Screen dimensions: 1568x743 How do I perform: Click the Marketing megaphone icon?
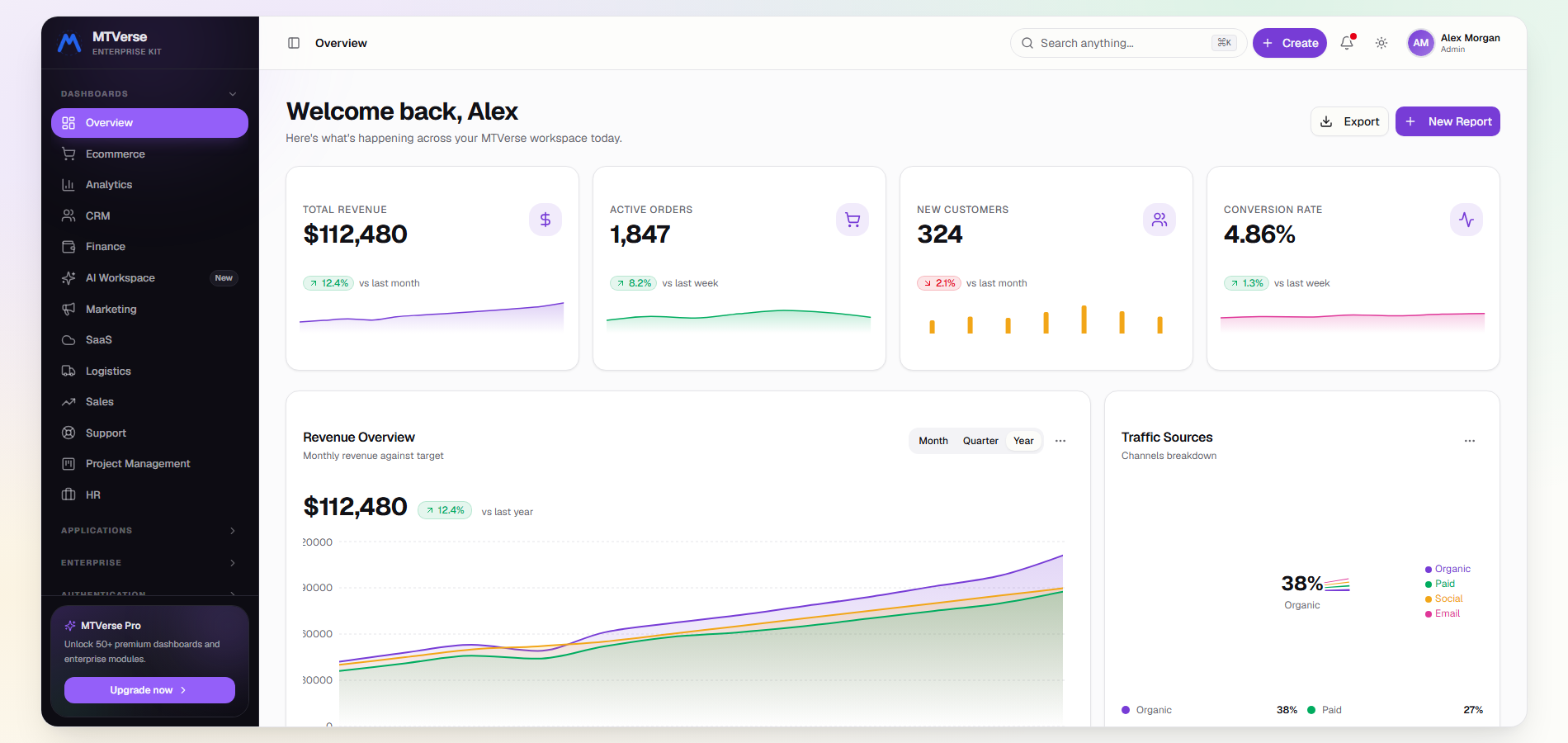click(x=68, y=309)
